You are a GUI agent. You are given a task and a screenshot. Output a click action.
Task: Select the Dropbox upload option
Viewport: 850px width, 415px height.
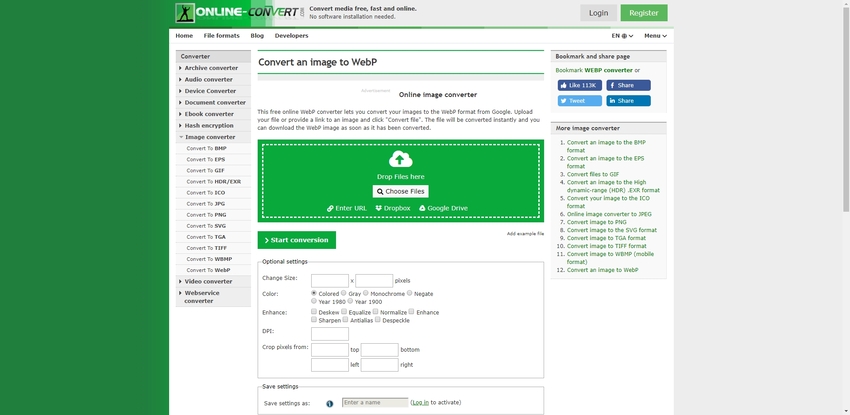(393, 208)
